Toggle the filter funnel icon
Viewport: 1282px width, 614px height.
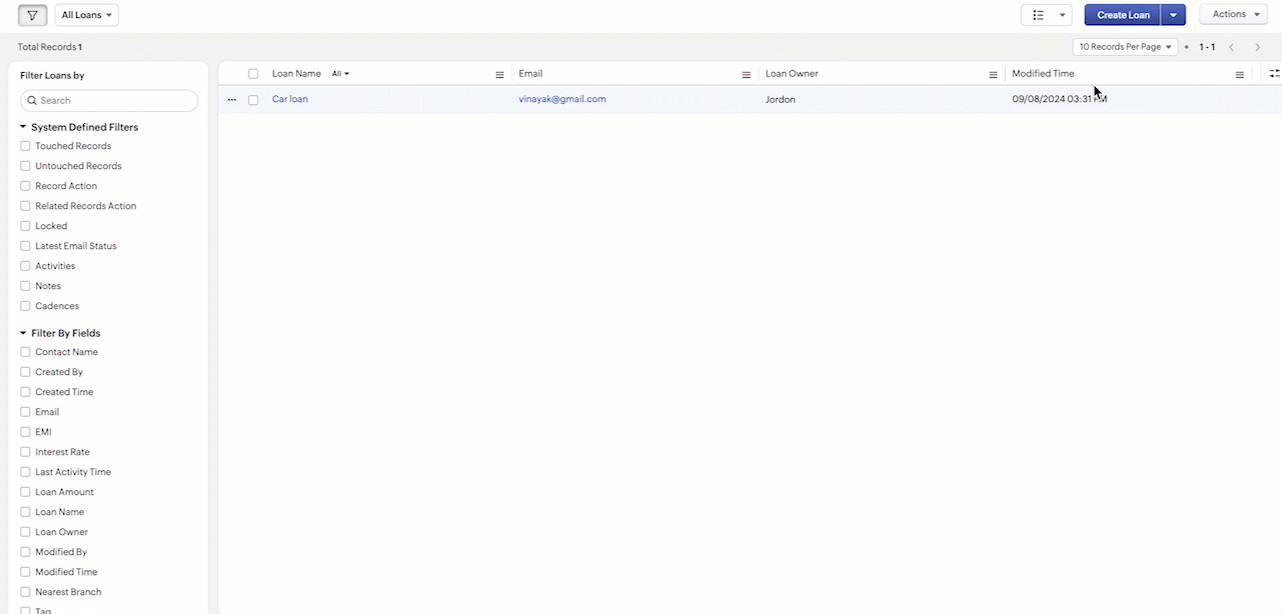(33, 15)
